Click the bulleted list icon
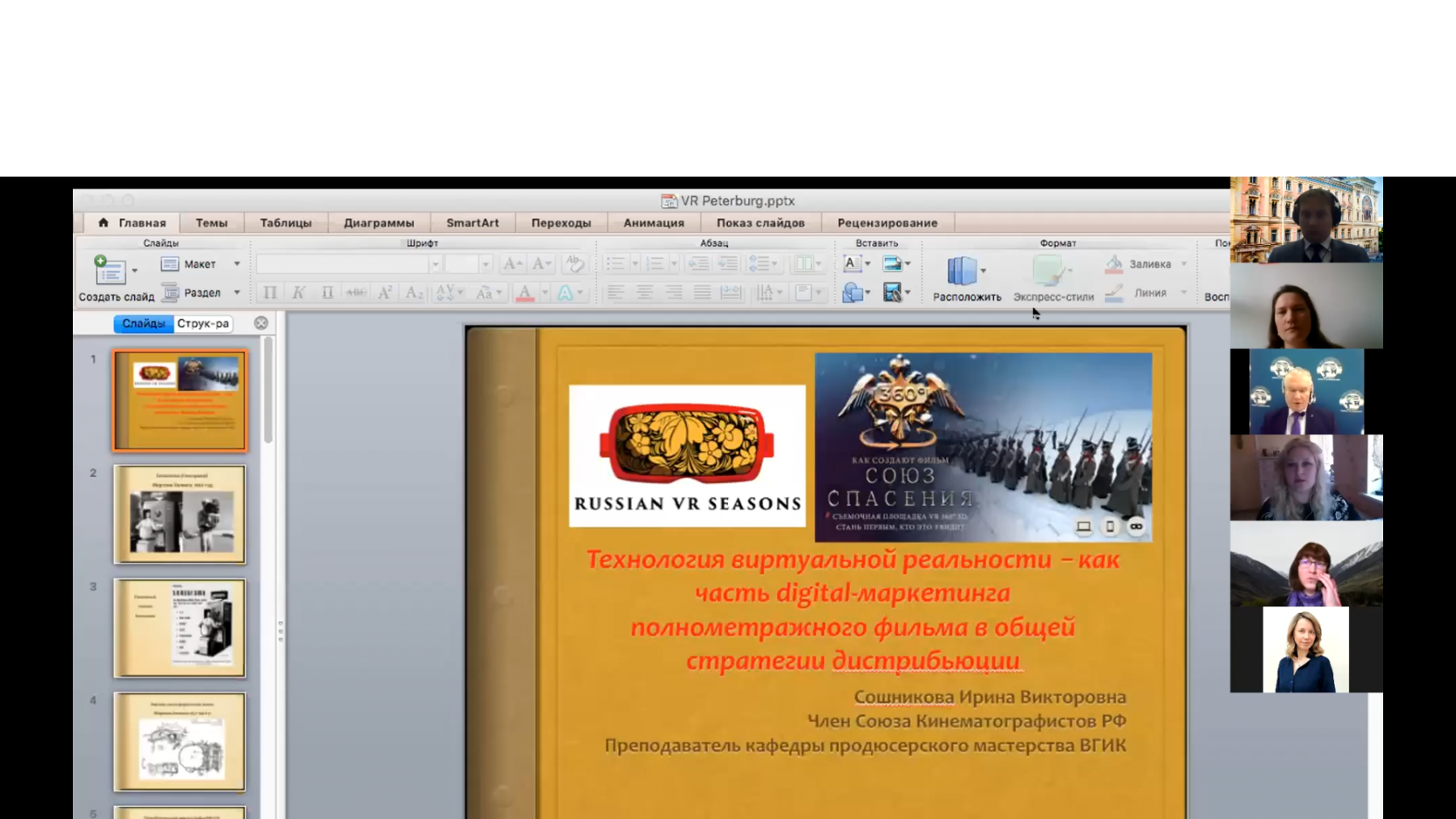 [x=616, y=264]
